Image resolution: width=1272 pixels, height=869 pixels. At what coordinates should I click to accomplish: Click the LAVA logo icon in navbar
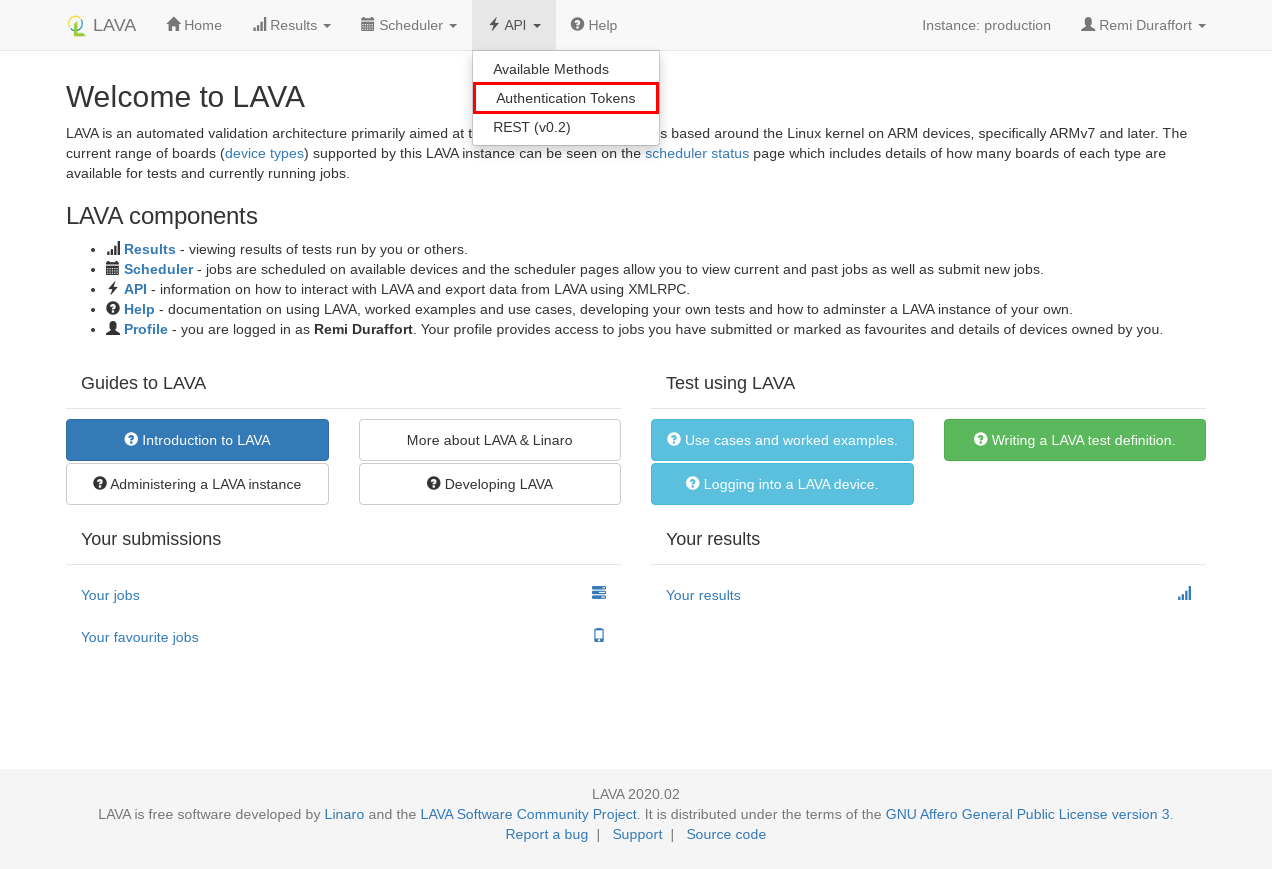coord(76,26)
